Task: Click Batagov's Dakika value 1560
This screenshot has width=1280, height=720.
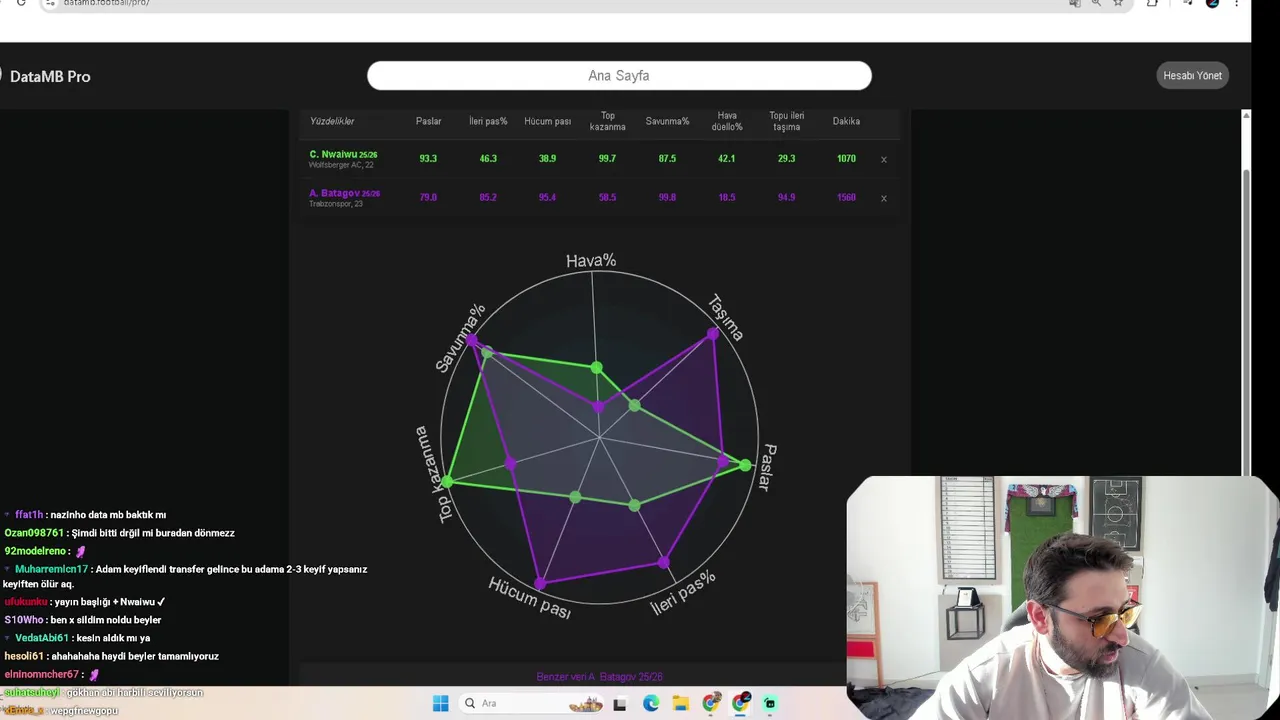Action: (x=846, y=198)
